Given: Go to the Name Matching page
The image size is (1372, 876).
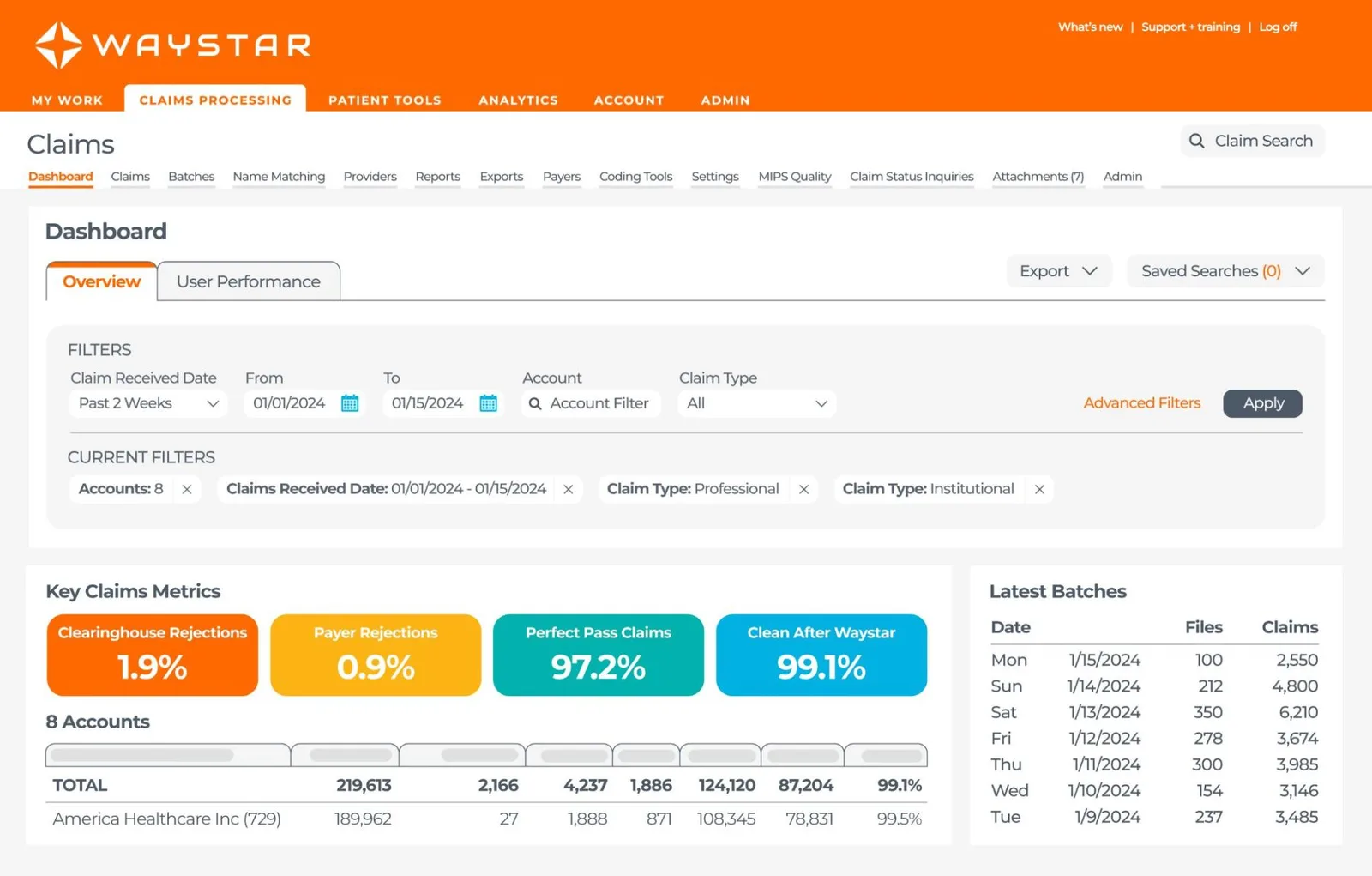Looking at the screenshot, I should 279,177.
